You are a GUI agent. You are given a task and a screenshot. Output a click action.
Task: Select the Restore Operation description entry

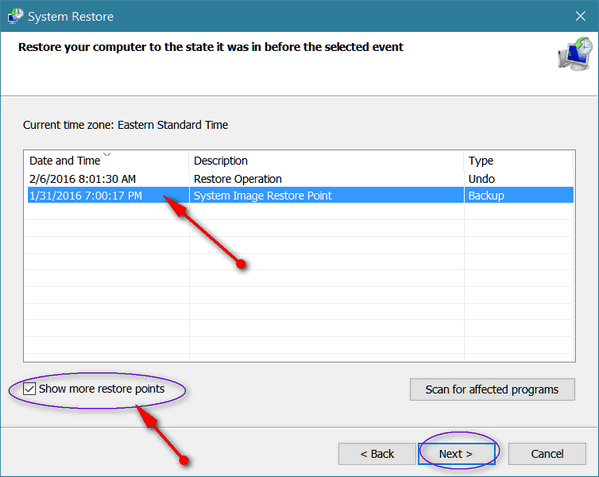238,179
